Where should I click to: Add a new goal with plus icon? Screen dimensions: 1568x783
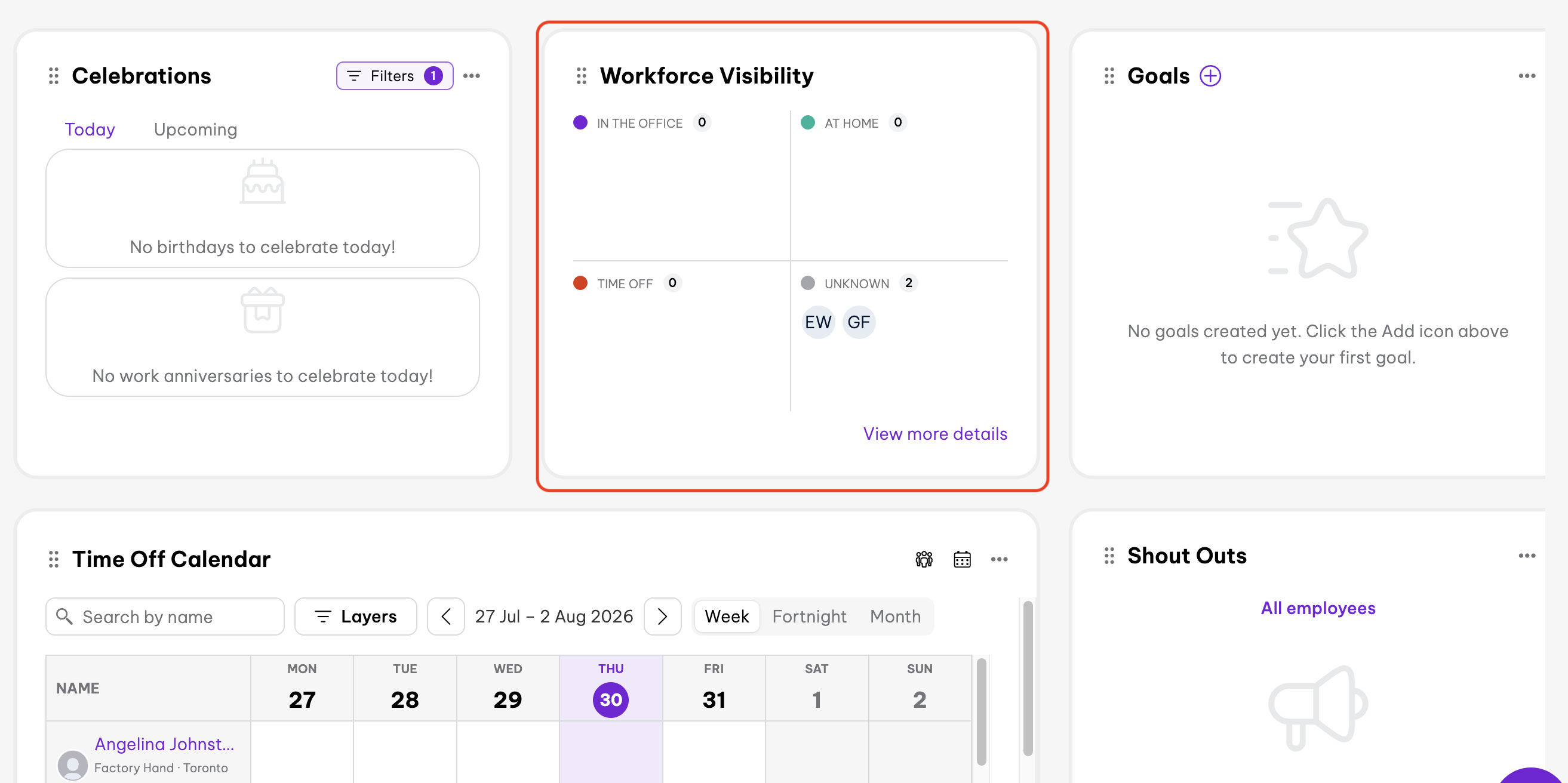coord(1210,76)
